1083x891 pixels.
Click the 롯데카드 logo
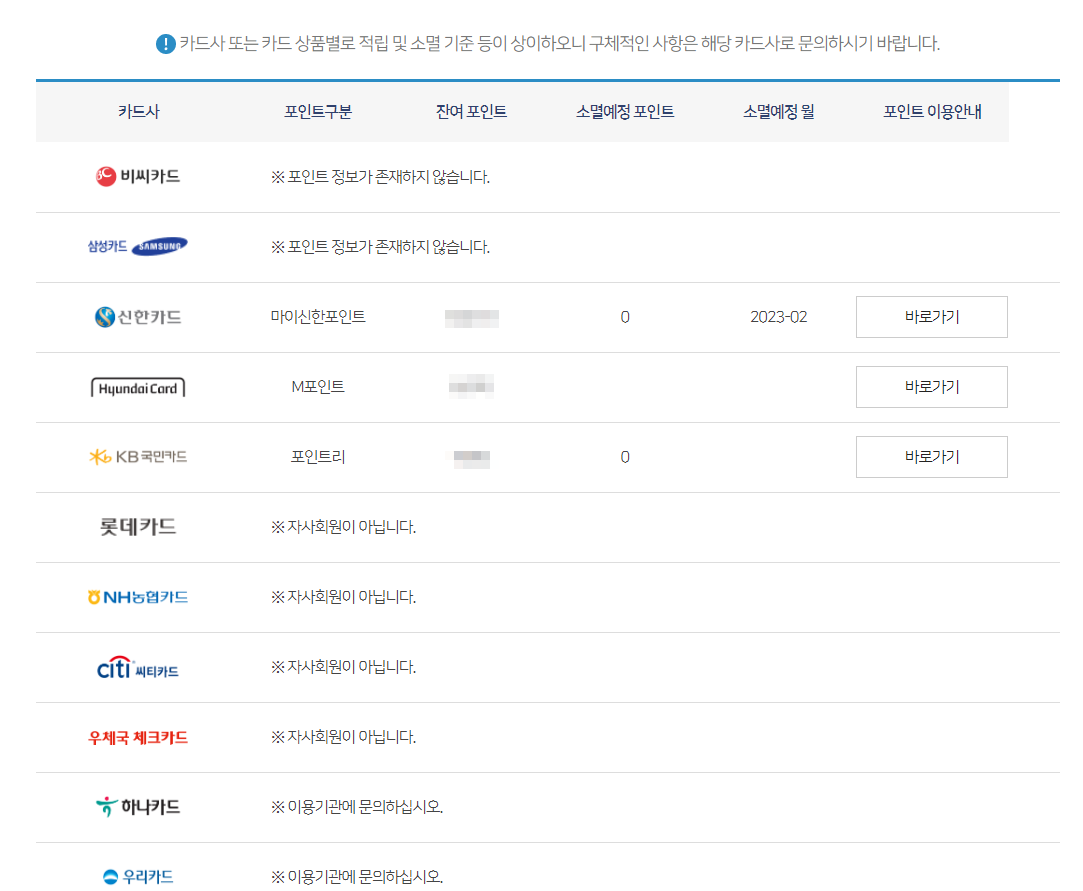pos(138,527)
